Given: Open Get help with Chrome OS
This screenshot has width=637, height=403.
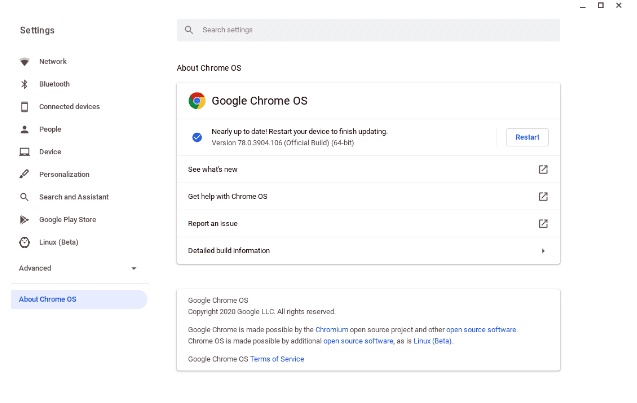Looking at the screenshot, I should tap(368, 197).
